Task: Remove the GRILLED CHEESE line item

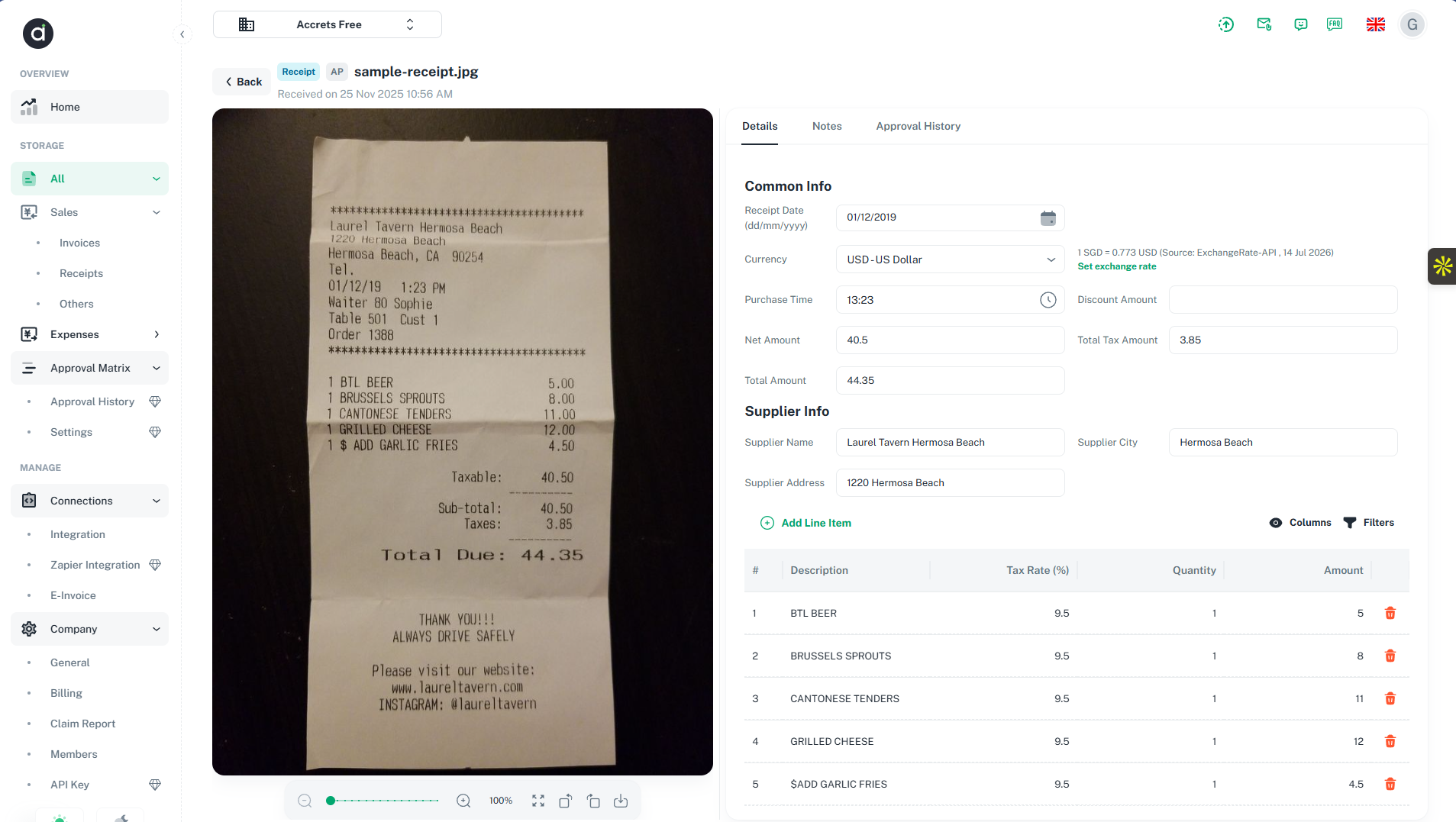Action: tap(1390, 742)
